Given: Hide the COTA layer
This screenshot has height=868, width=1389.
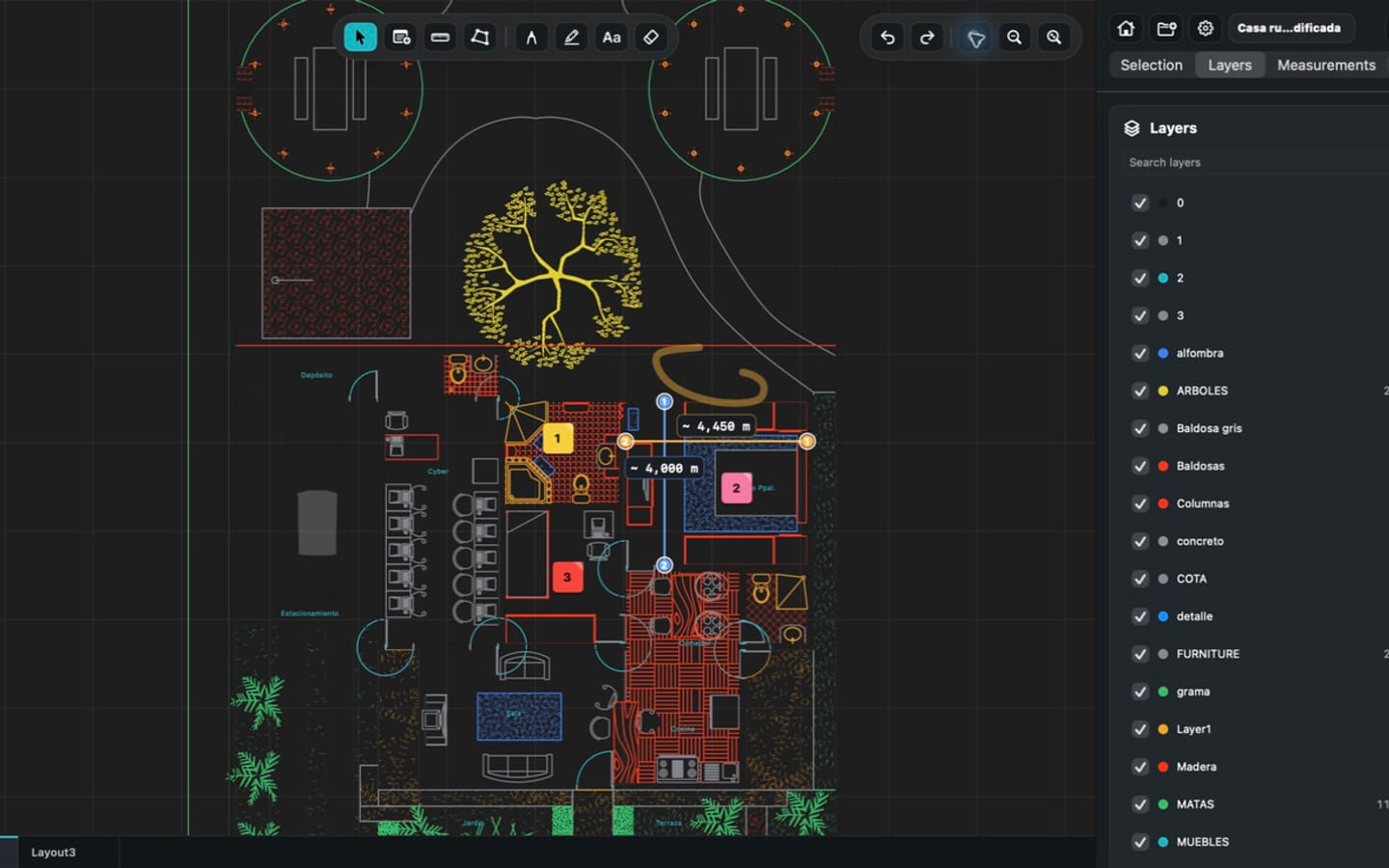Looking at the screenshot, I should click(x=1140, y=579).
